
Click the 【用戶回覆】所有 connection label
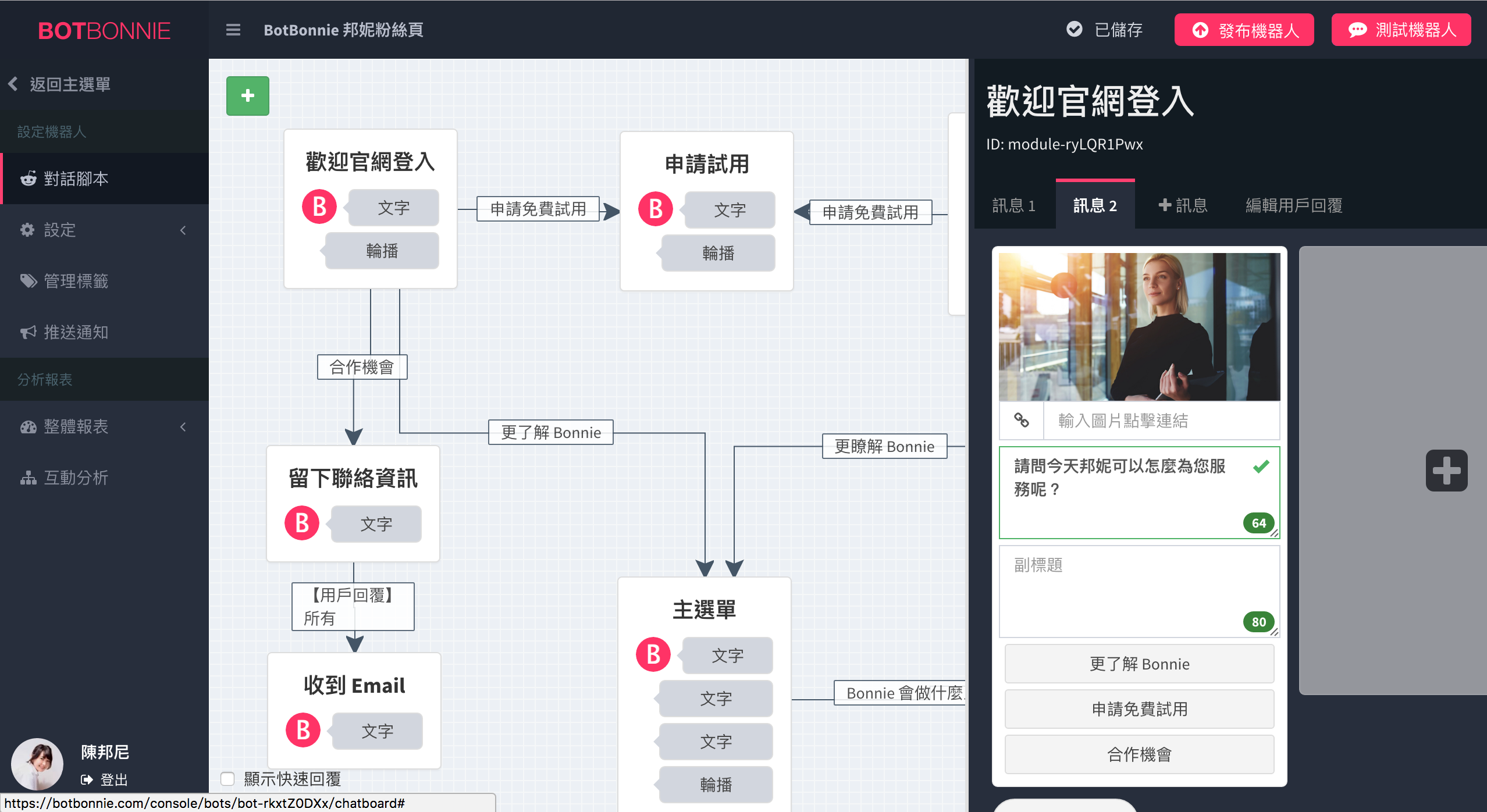tap(353, 607)
